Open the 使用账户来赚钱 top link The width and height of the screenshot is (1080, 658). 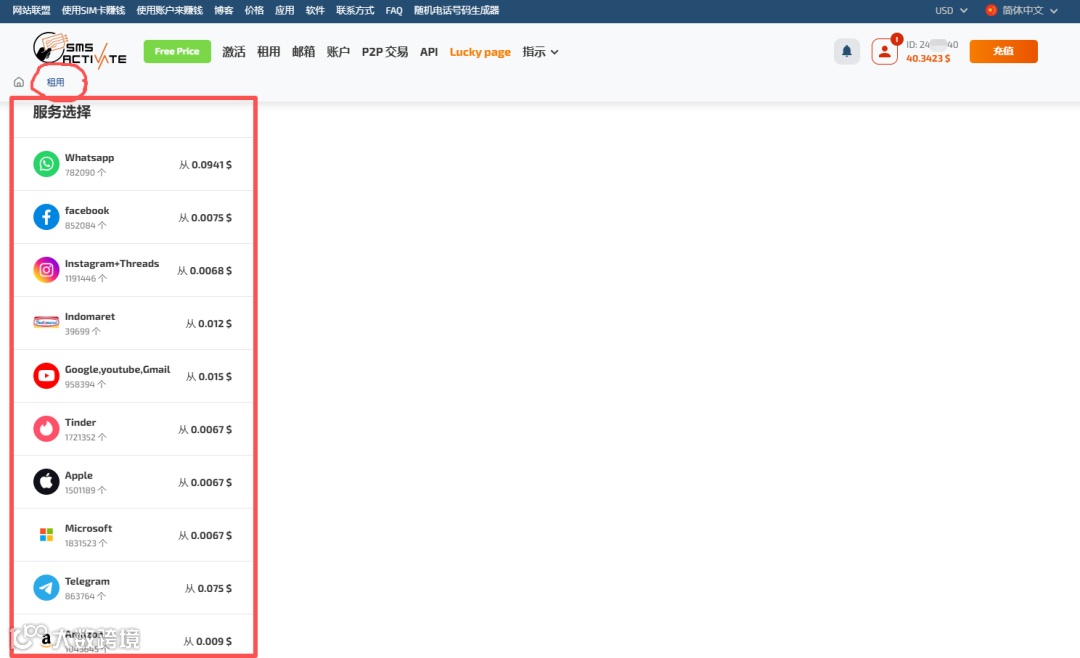[x=169, y=10]
